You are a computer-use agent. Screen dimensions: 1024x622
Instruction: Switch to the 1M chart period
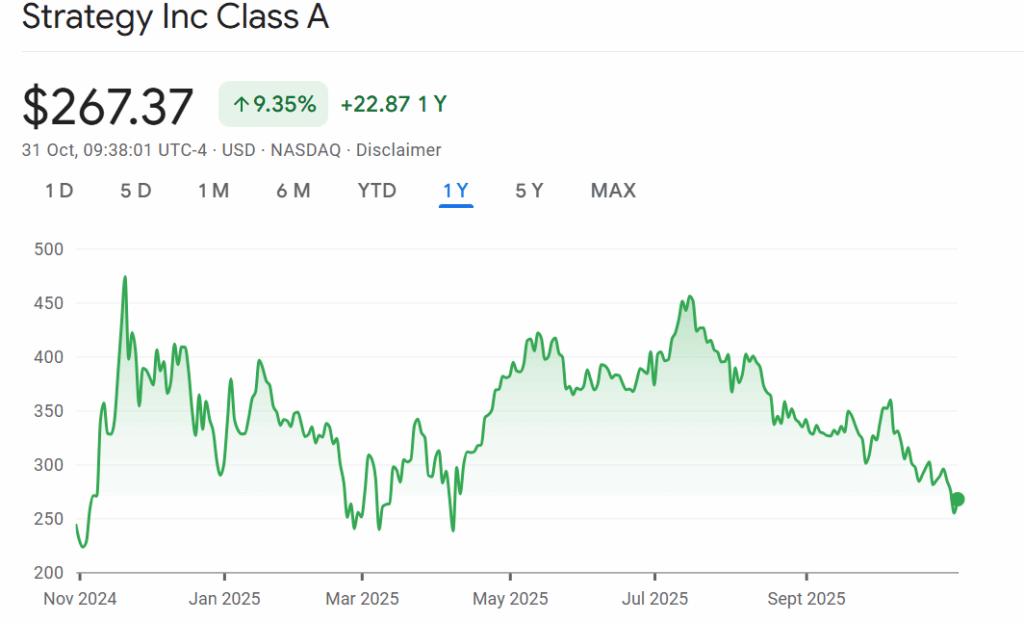tap(213, 190)
